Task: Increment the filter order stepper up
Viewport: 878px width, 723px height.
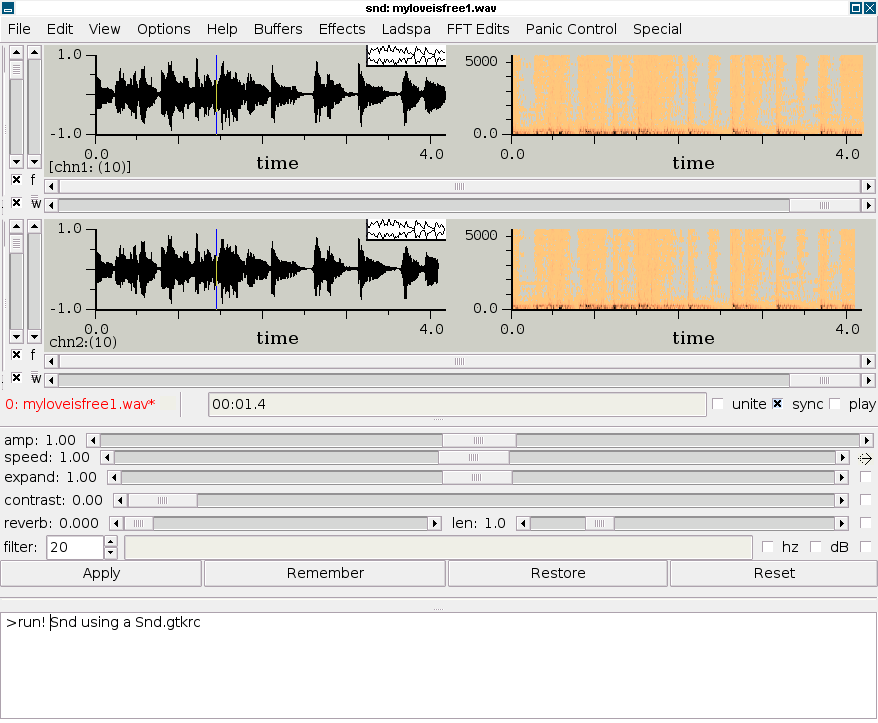Action: tap(110, 542)
